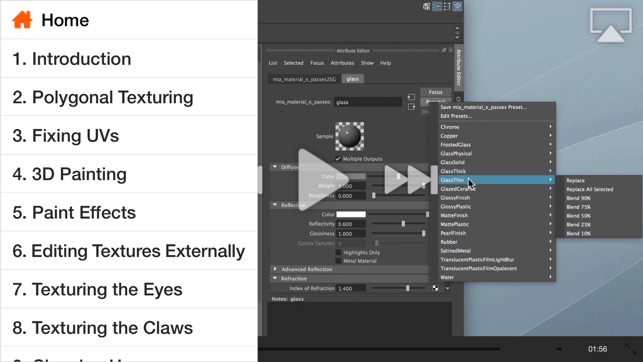Click the checker map icon beside Index of Refraction

tap(435, 288)
